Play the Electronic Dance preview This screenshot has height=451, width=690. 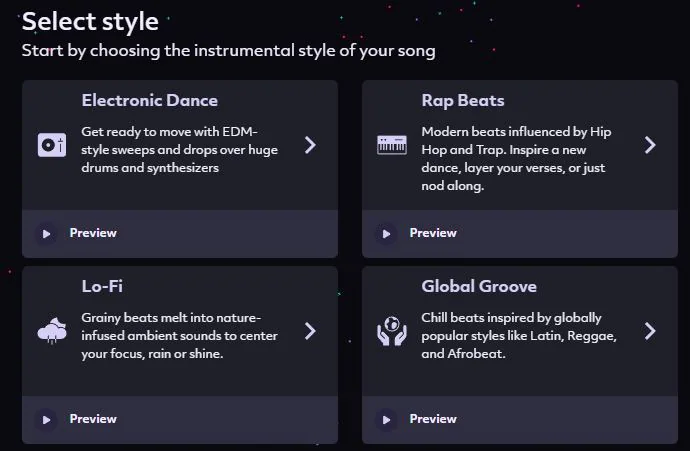click(46, 233)
